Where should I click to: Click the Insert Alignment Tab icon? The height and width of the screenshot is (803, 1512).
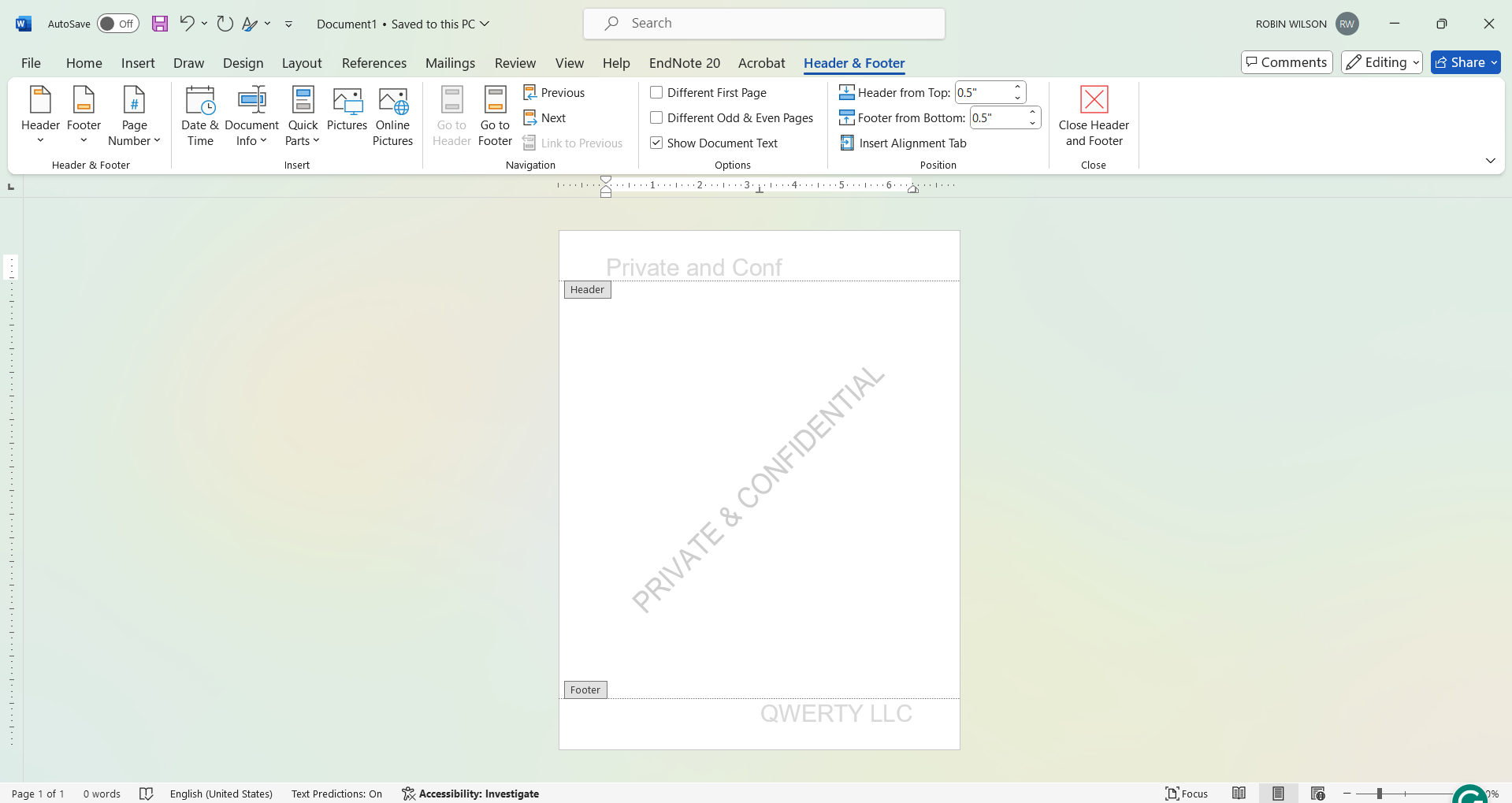(x=846, y=143)
